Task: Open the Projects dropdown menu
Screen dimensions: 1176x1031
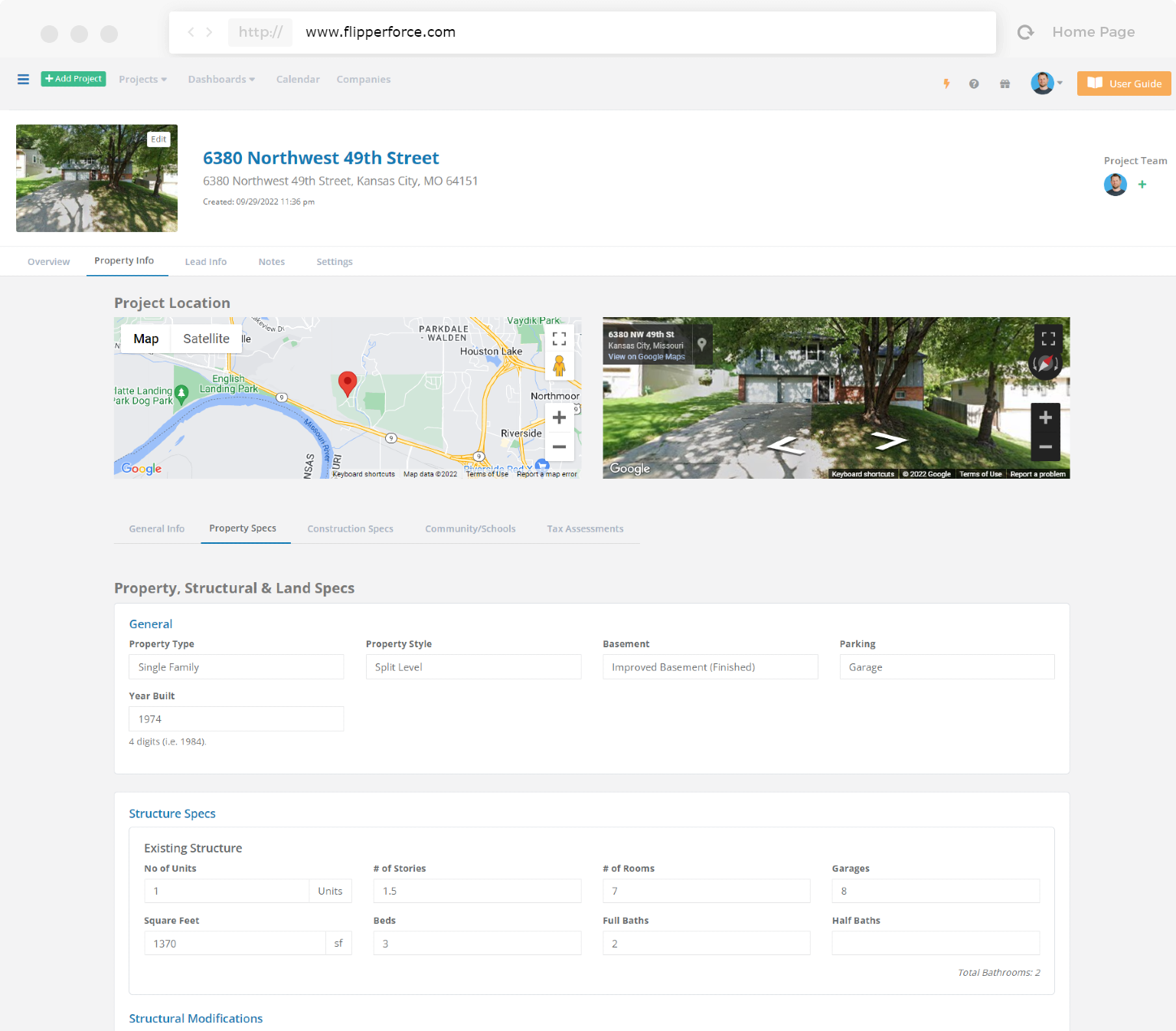Action: [x=142, y=79]
